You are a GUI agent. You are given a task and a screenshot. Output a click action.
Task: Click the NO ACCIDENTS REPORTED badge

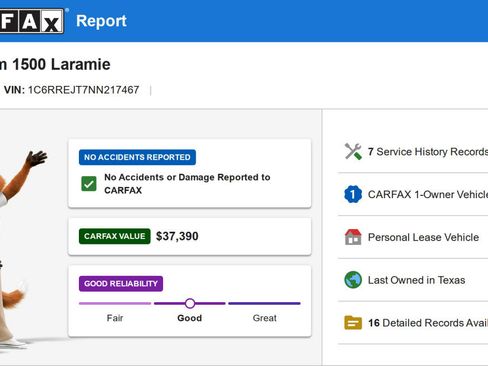pos(137,157)
